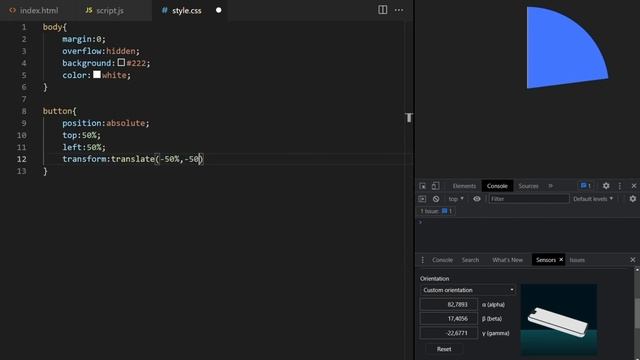Click the 'margin:0;' code line
The image size is (640, 360).
pyautogui.click(x=84, y=39)
